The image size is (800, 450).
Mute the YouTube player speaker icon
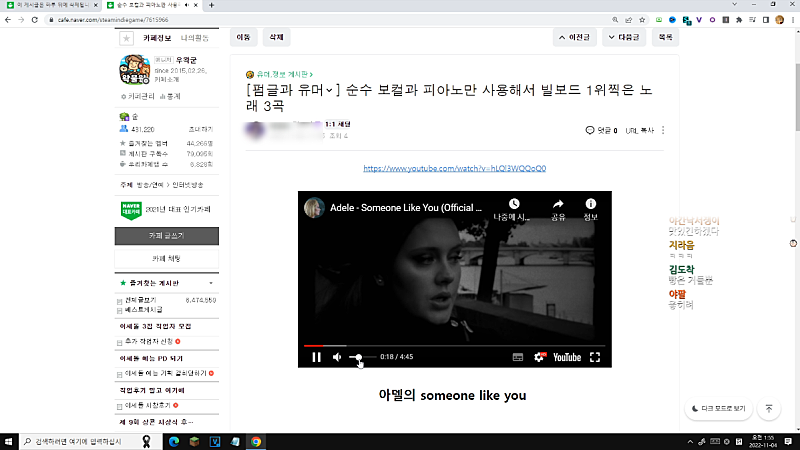pos(337,357)
